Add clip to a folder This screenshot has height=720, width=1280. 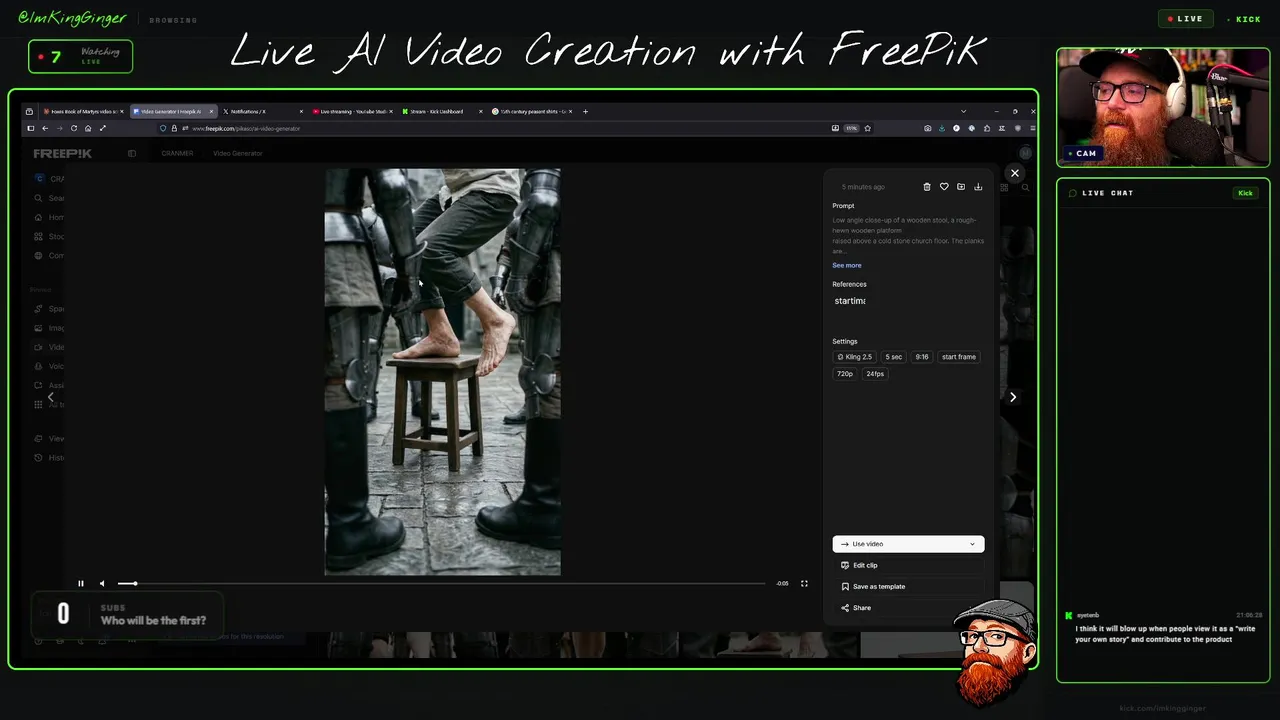tap(961, 187)
